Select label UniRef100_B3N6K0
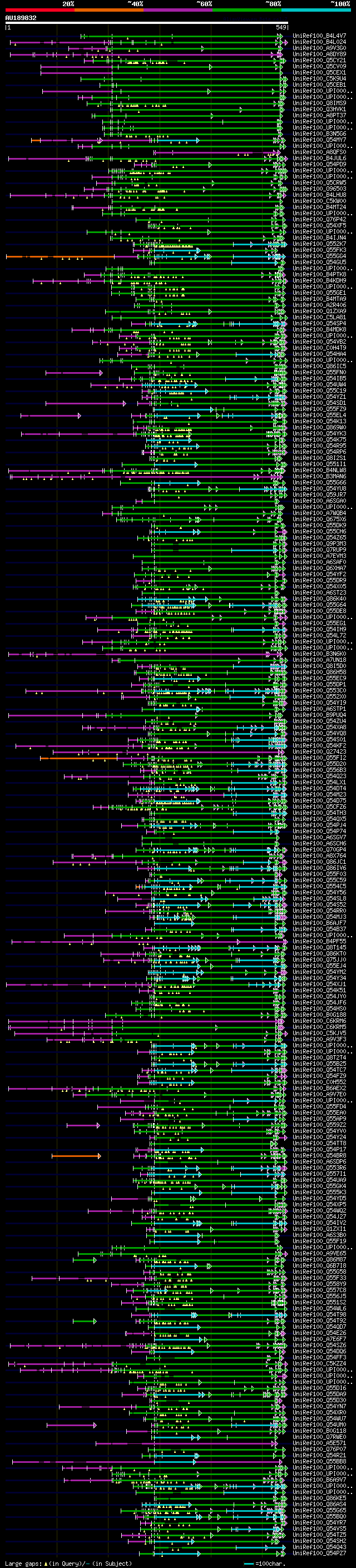The height and width of the screenshot is (1568, 356). [319, 654]
